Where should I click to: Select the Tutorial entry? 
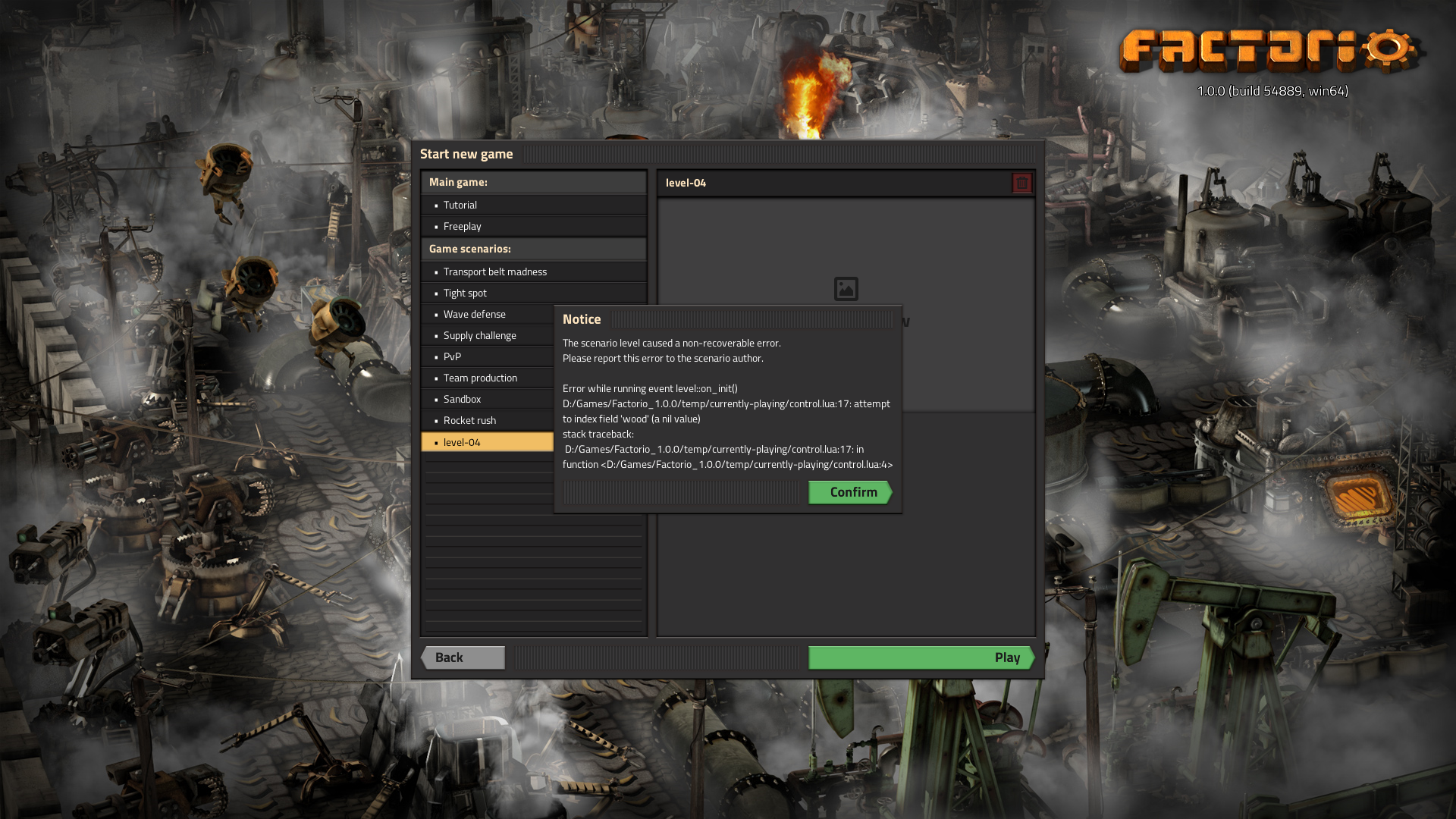(x=534, y=205)
